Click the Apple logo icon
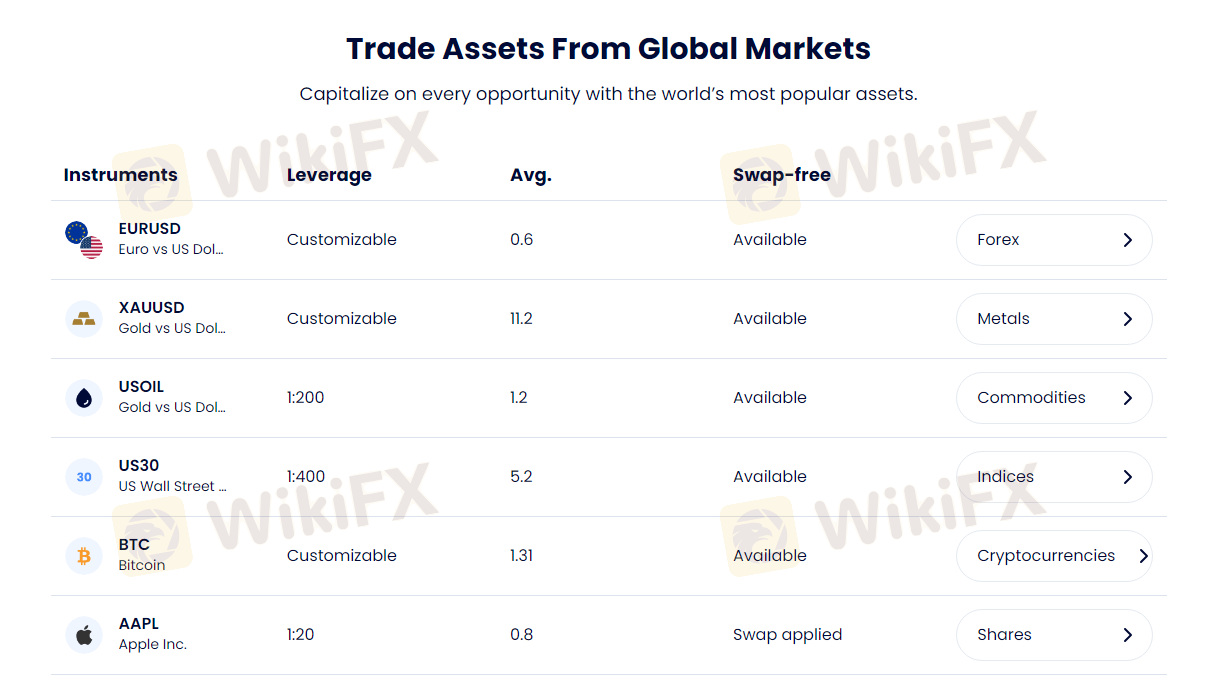 click(84, 635)
